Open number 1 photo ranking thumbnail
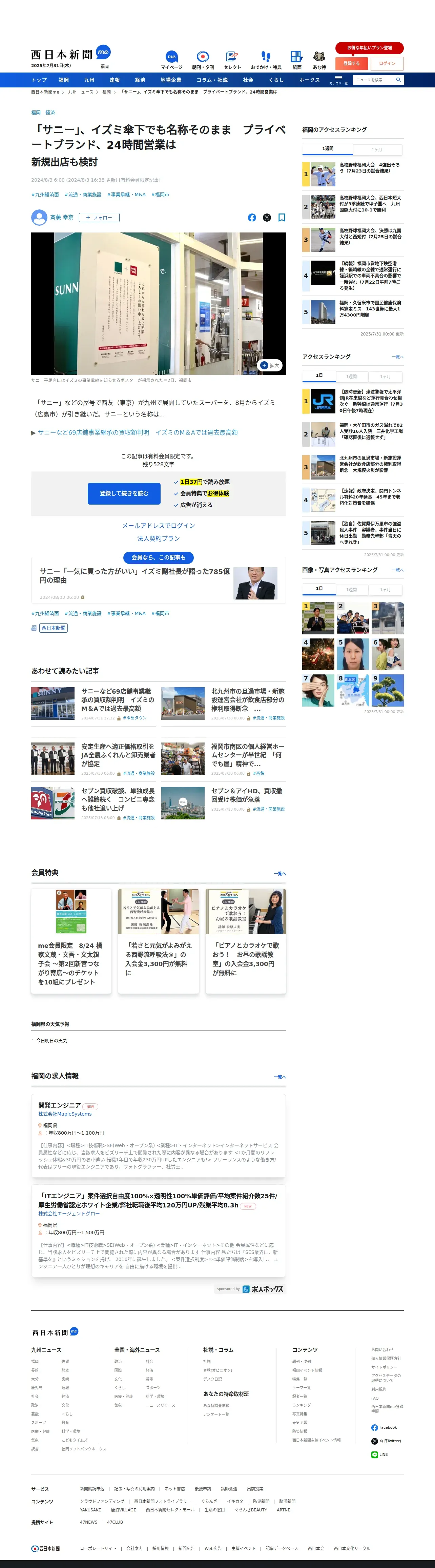Screen dimensions: 435x1568 (x=318, y=618)
